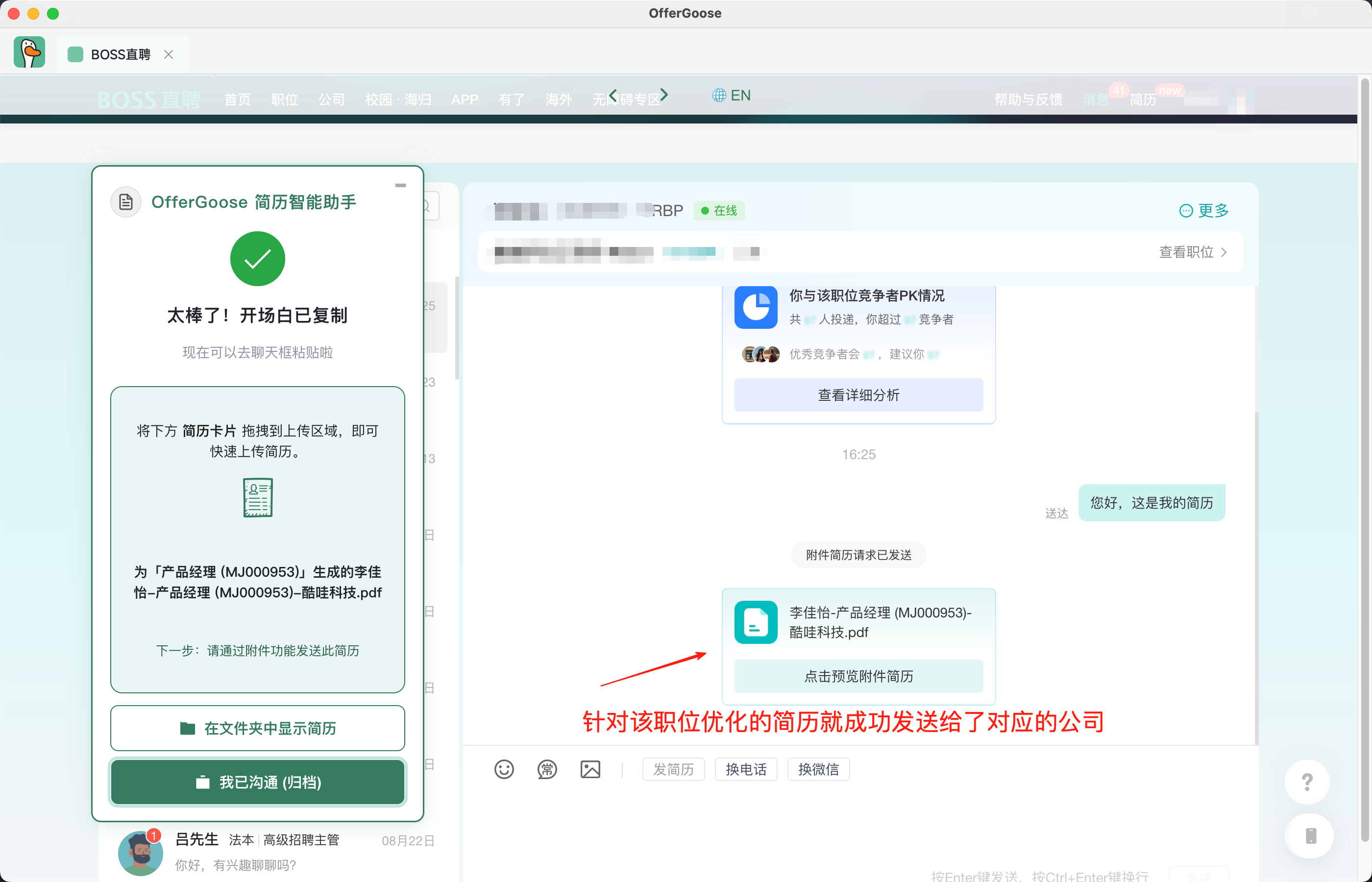Click the mobile phone floating icon

[x=1310, y=835]
